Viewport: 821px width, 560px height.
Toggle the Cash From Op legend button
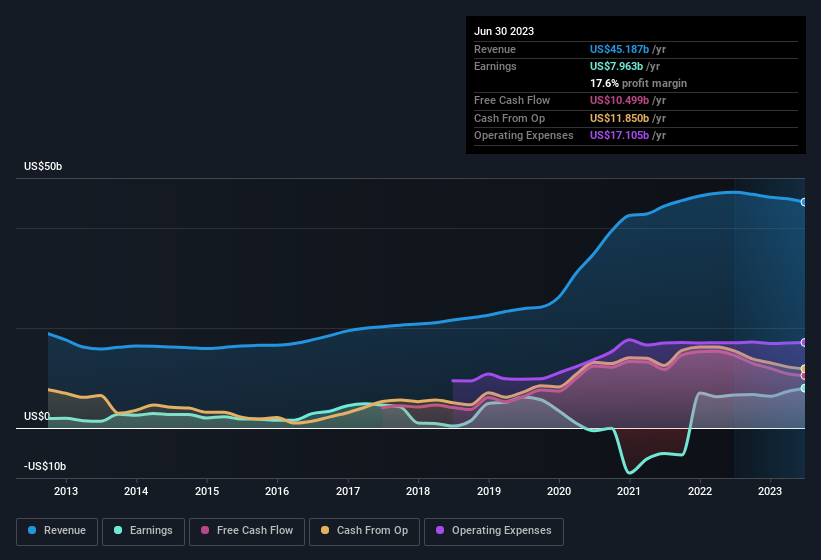pyautogui.click(x=364, y=531)
